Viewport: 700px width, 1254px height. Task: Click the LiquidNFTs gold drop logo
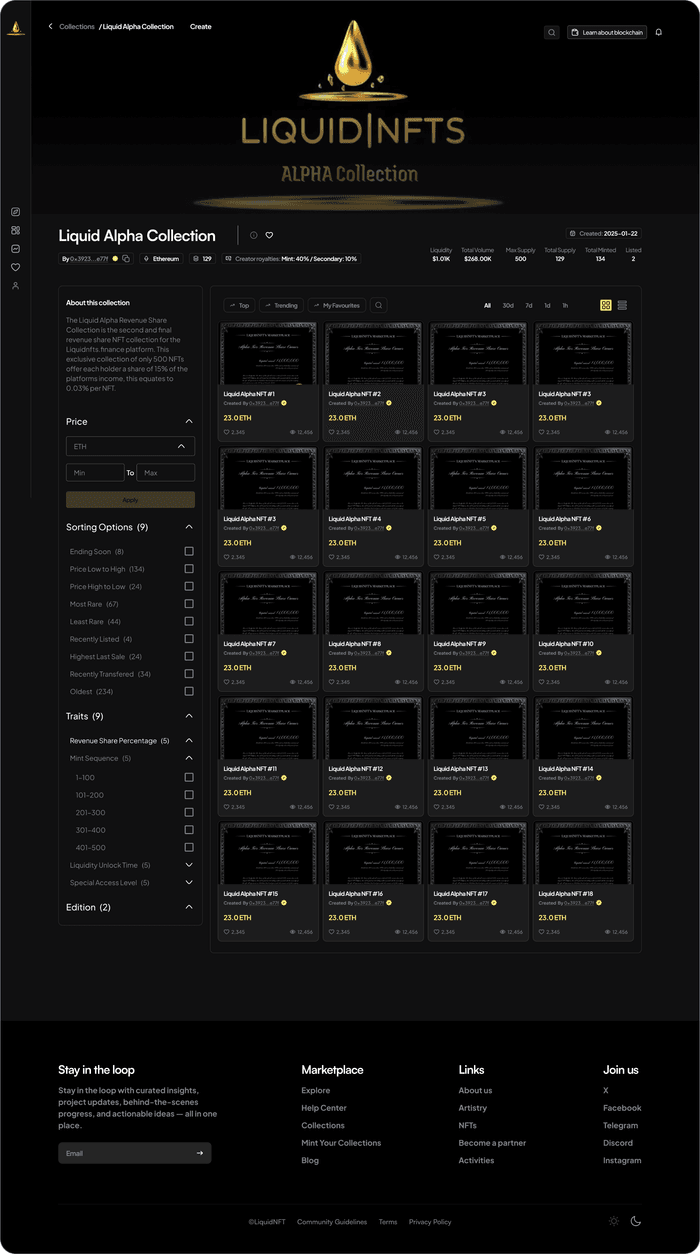(16, 28)
